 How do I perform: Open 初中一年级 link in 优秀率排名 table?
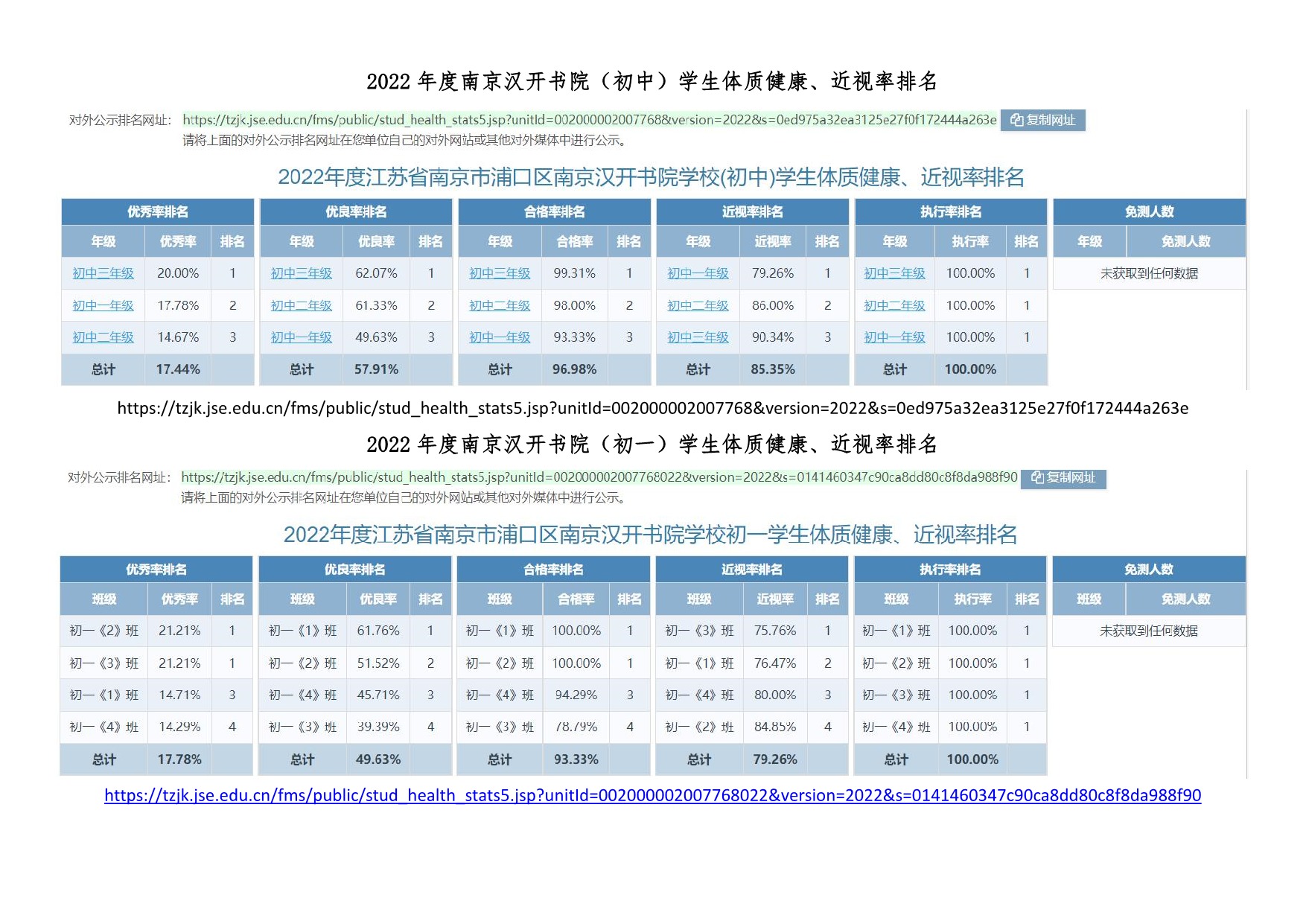pos(103,305)
